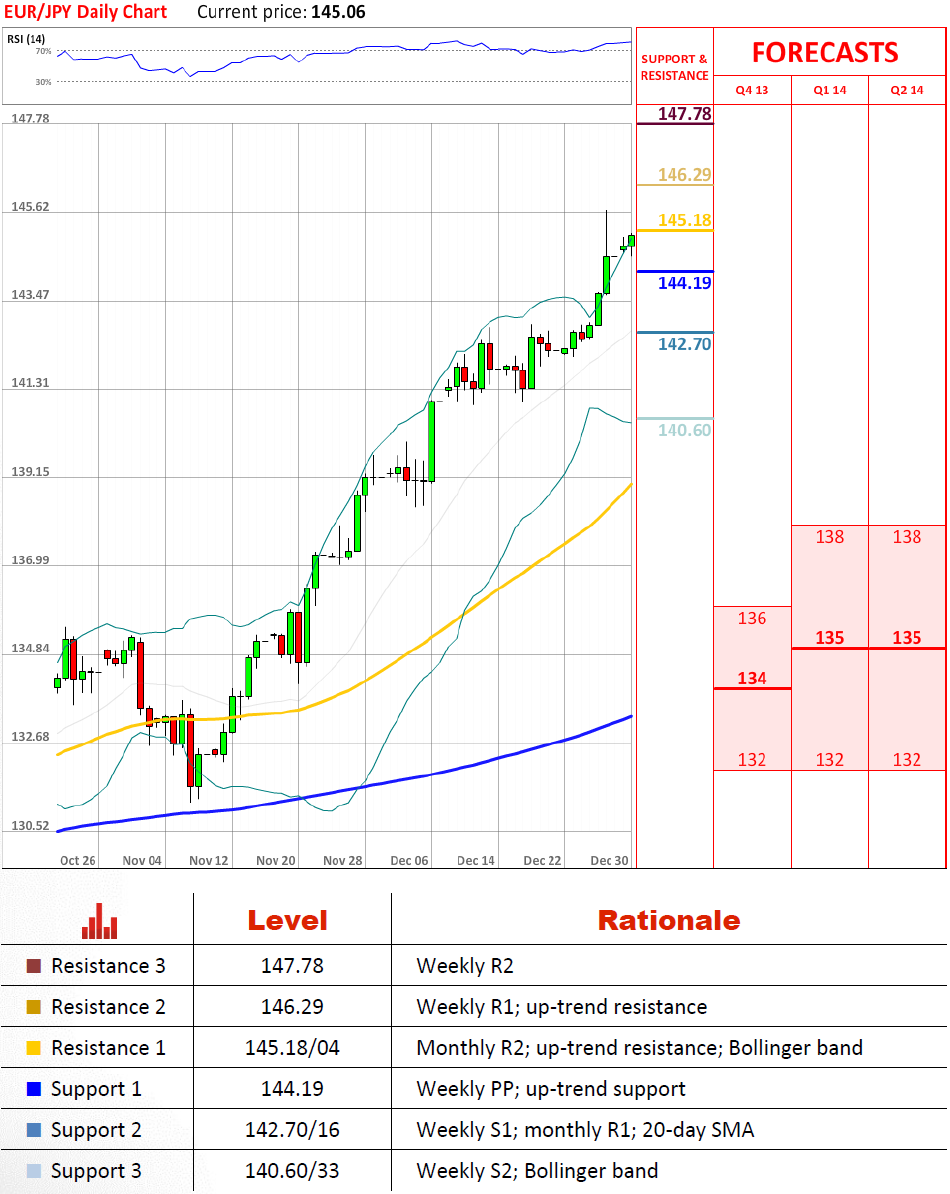950x1194 pixels.
Task: Click the level cell '142.70/16'
Action: tap(292, 1130)
